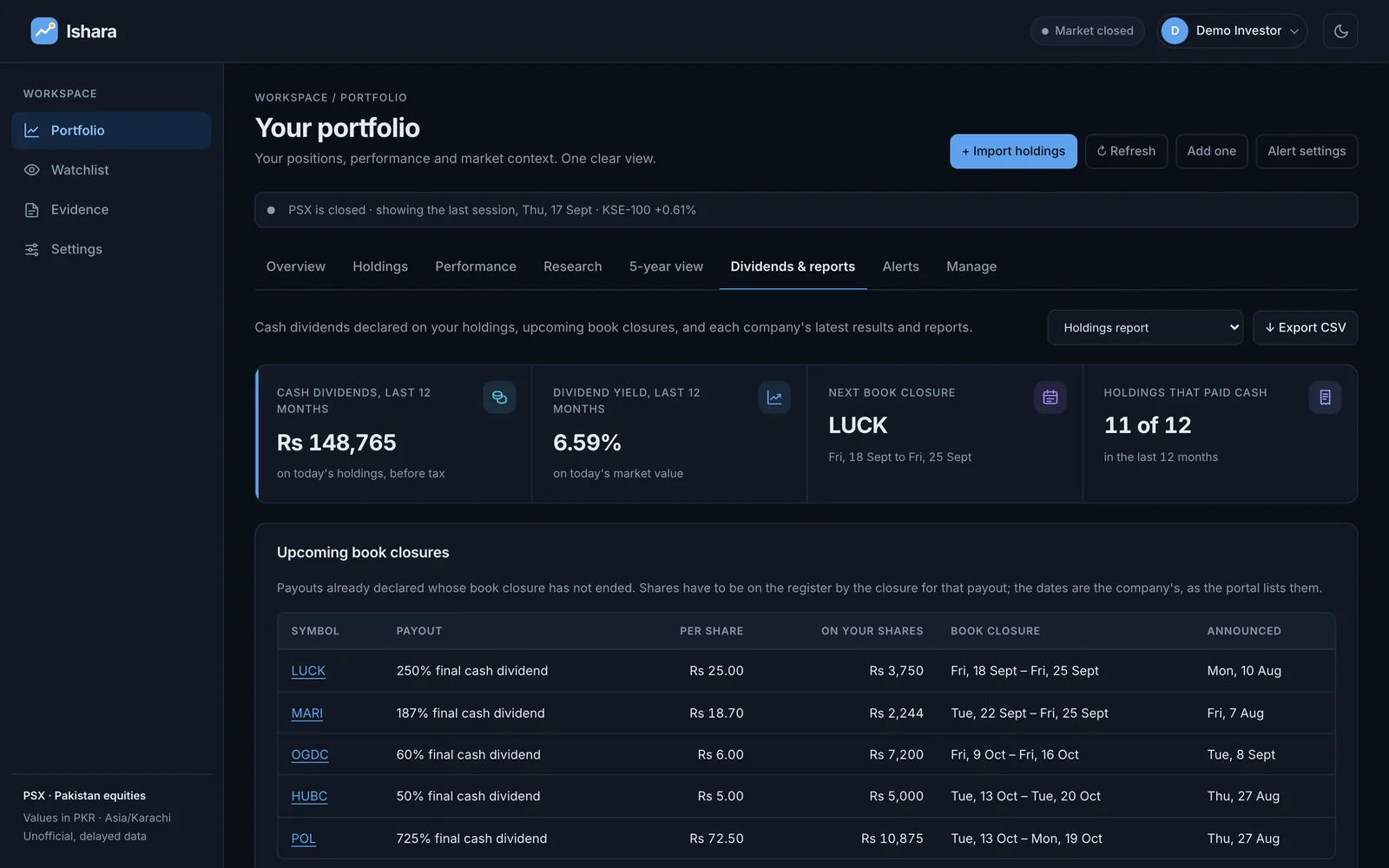This screenshot has height=868, width=1389.
Task: Open the Alerts tab
Action: click(x=901, y=266)
